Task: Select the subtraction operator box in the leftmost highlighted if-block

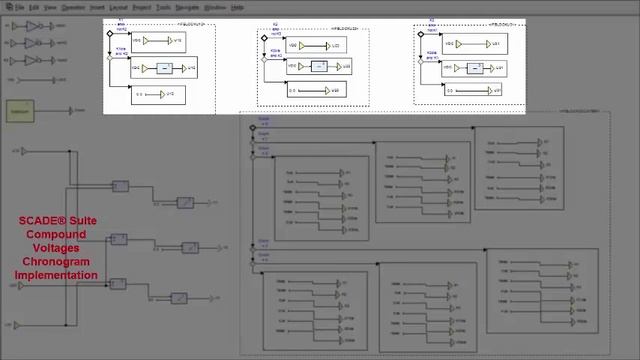Action: click(x=164, y=68)
